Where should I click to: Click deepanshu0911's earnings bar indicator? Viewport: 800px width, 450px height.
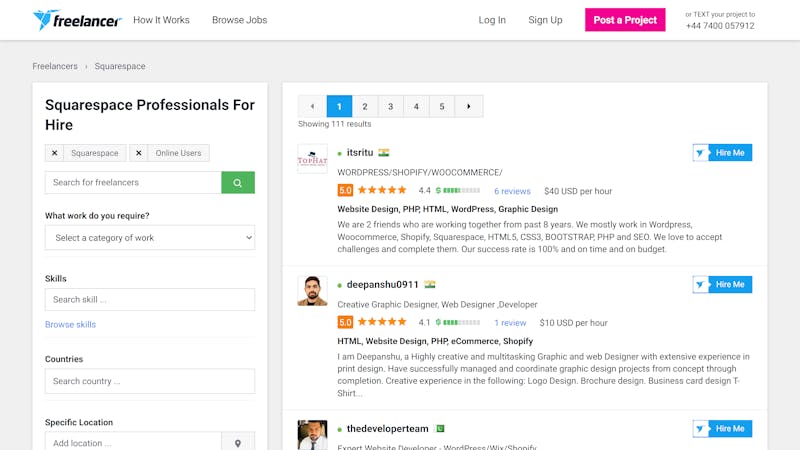tap(458, 322)
